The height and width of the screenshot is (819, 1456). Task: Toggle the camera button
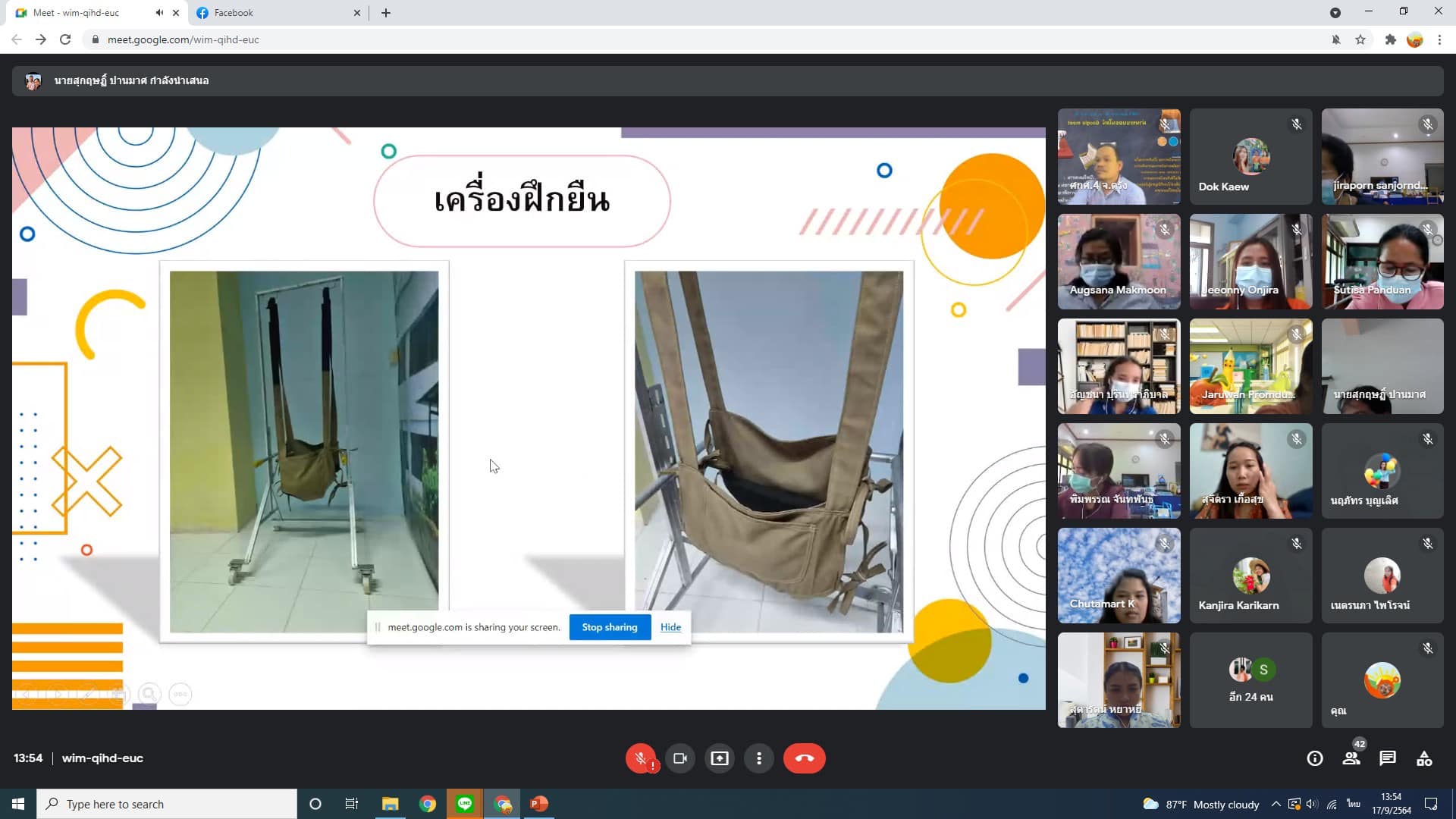click(680, 758)
